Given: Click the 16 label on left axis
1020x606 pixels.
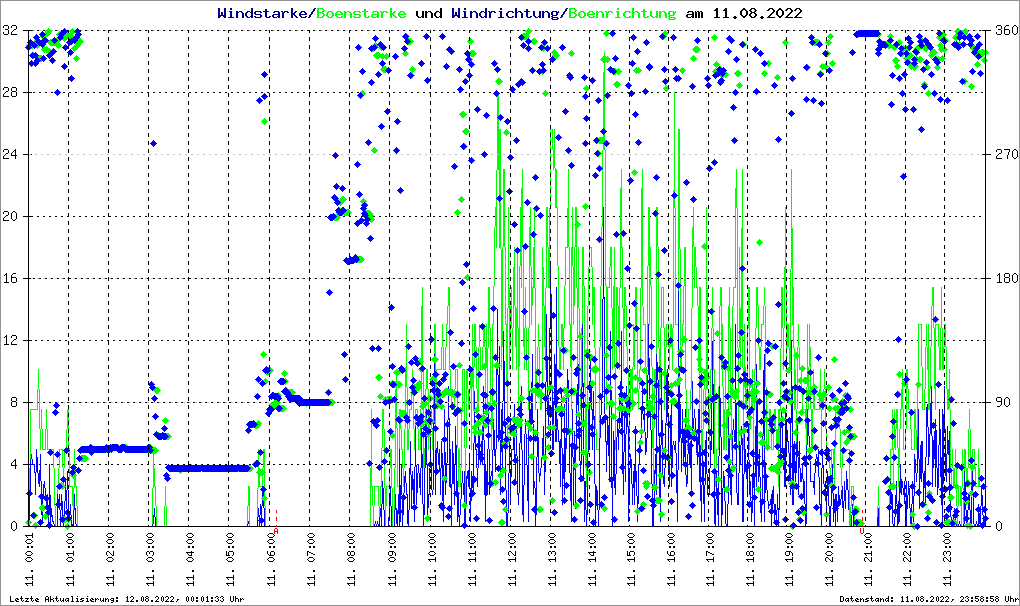Looking at the screenshot, I should pos(10,278).
